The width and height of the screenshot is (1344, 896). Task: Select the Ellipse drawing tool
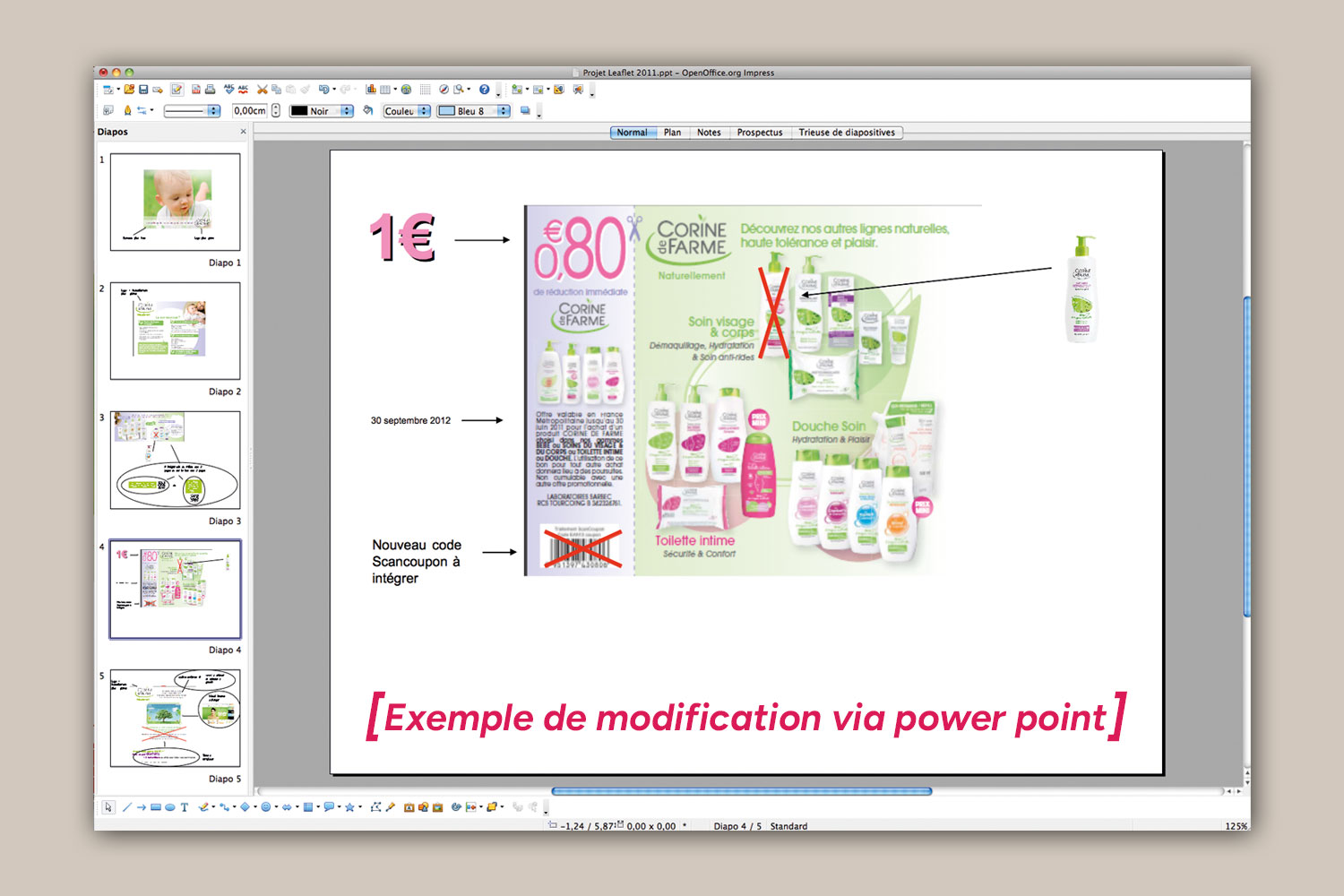tap(170, 807)
